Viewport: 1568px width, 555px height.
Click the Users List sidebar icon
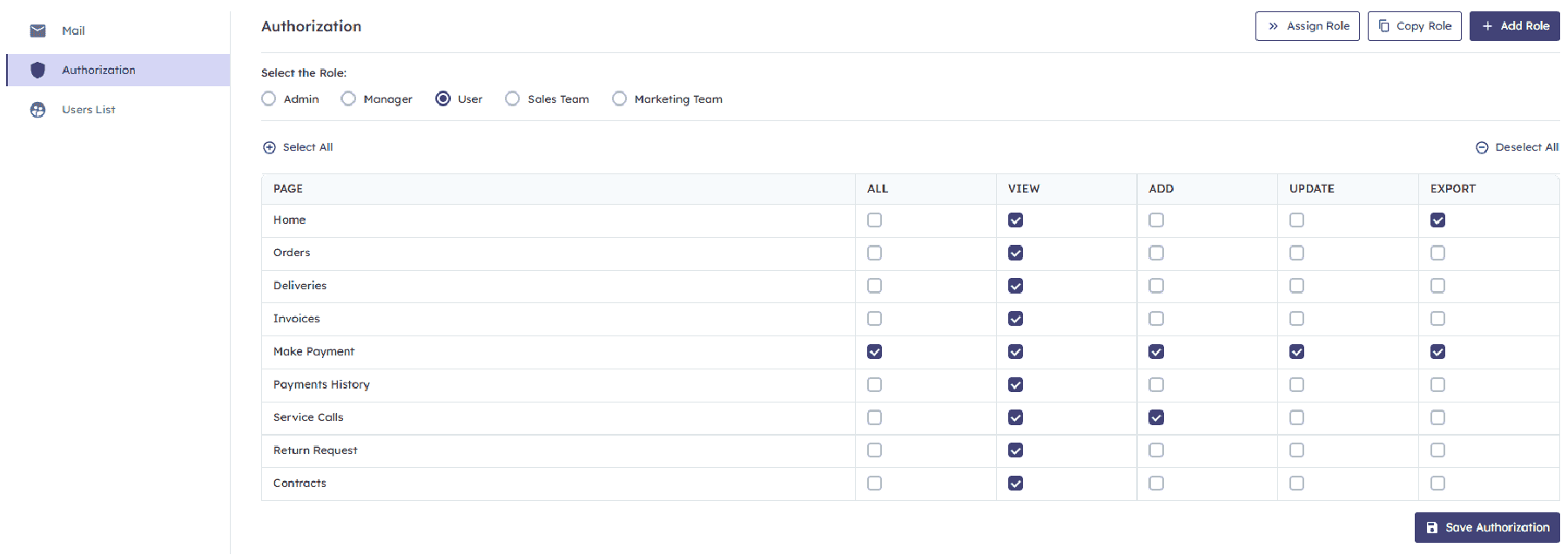click(37, 110)
